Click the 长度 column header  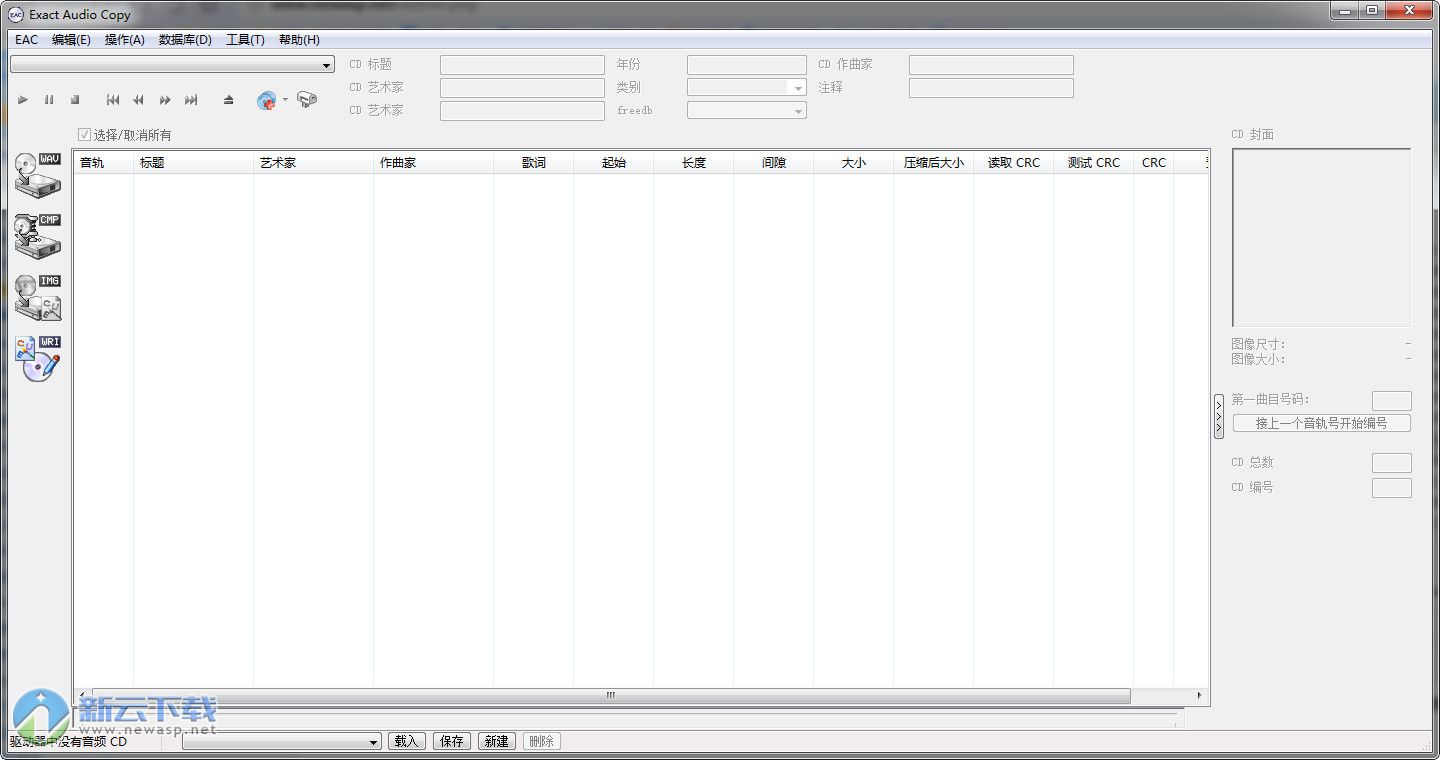click(x=693, y=162)
